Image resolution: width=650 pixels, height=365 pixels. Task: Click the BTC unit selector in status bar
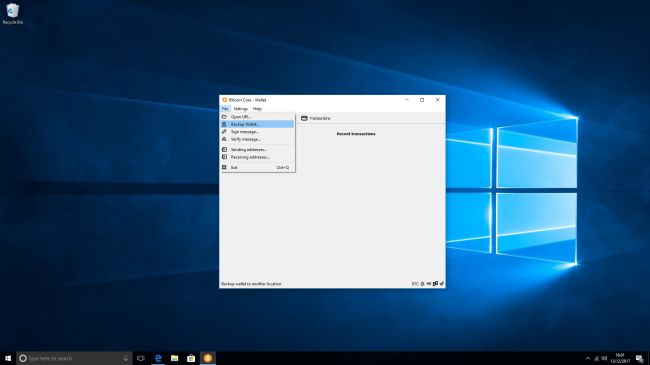[x=415, y=284]
